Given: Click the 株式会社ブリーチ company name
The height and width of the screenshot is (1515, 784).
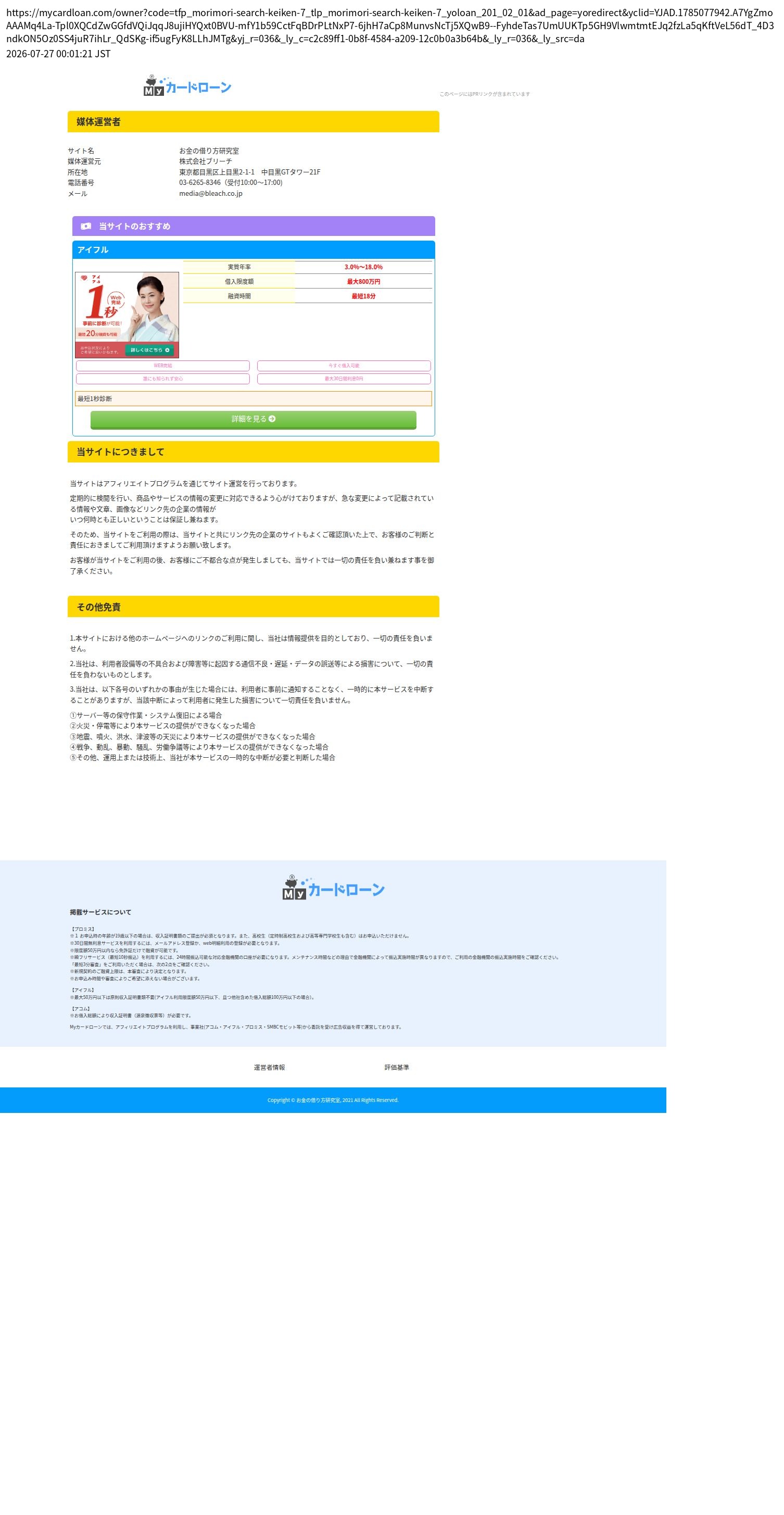Looking at the screenshot, I should [206, 162].
